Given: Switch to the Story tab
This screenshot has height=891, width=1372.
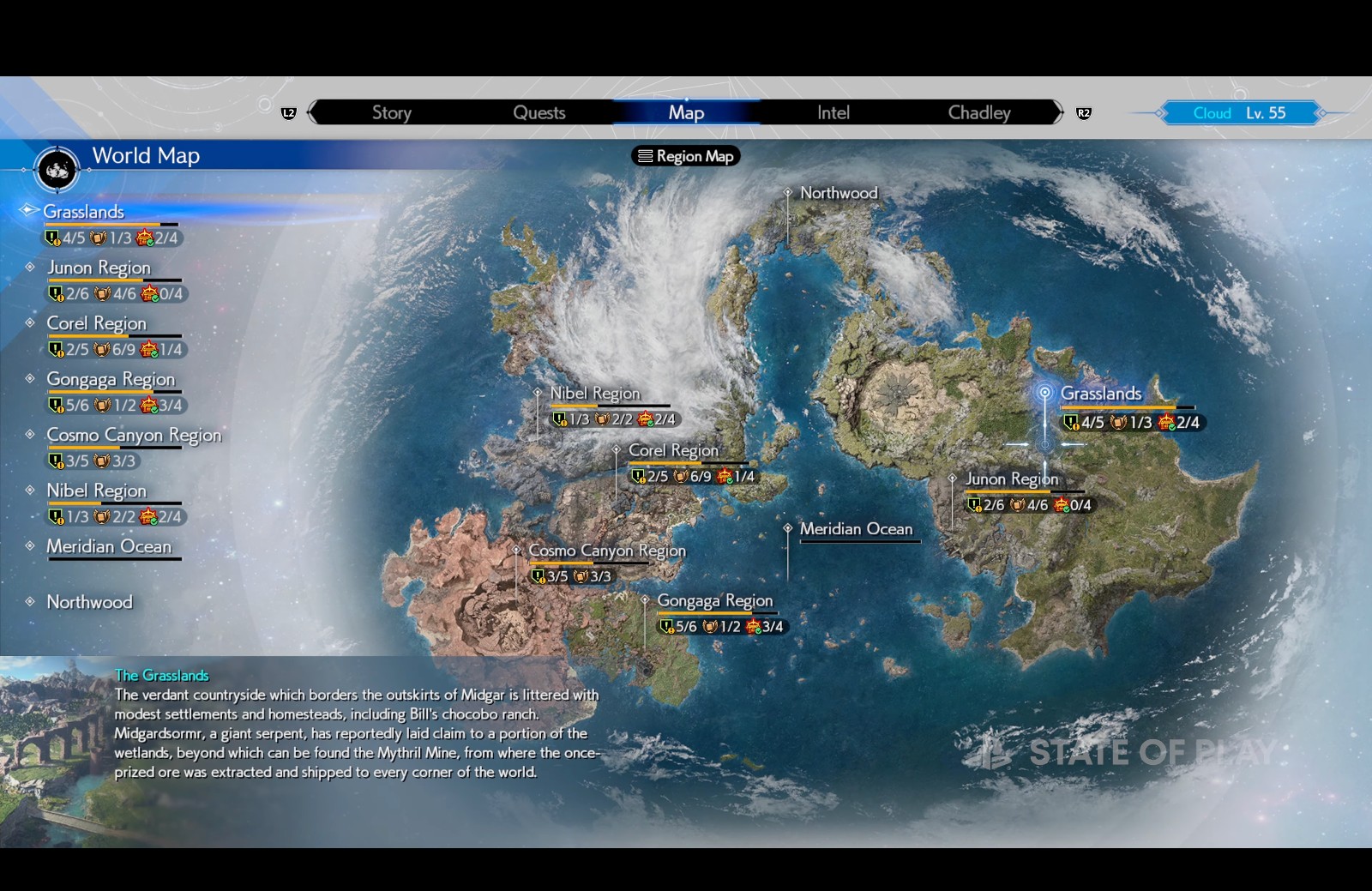Looking at the screenshot, I should coord(391,112).
